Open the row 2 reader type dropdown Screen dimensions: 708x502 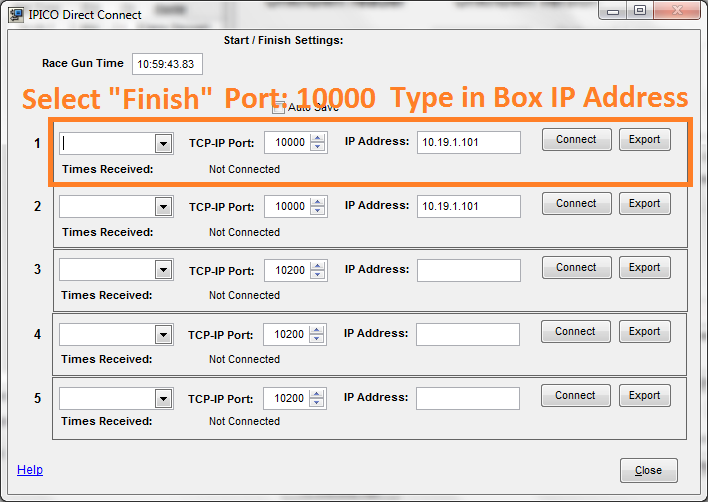[163, 207]
